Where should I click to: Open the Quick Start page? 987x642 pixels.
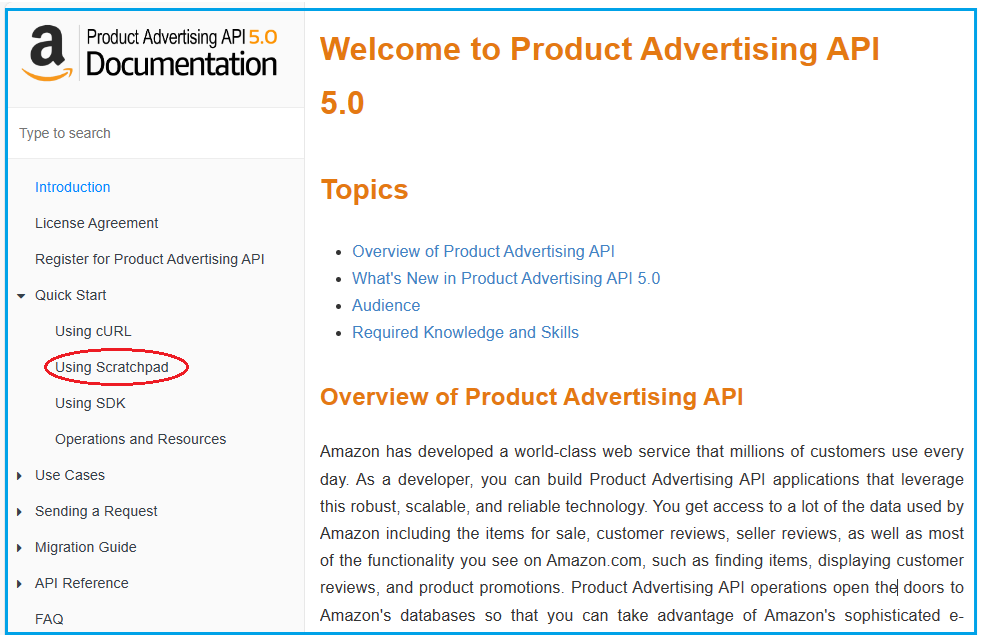coord(70,295)
